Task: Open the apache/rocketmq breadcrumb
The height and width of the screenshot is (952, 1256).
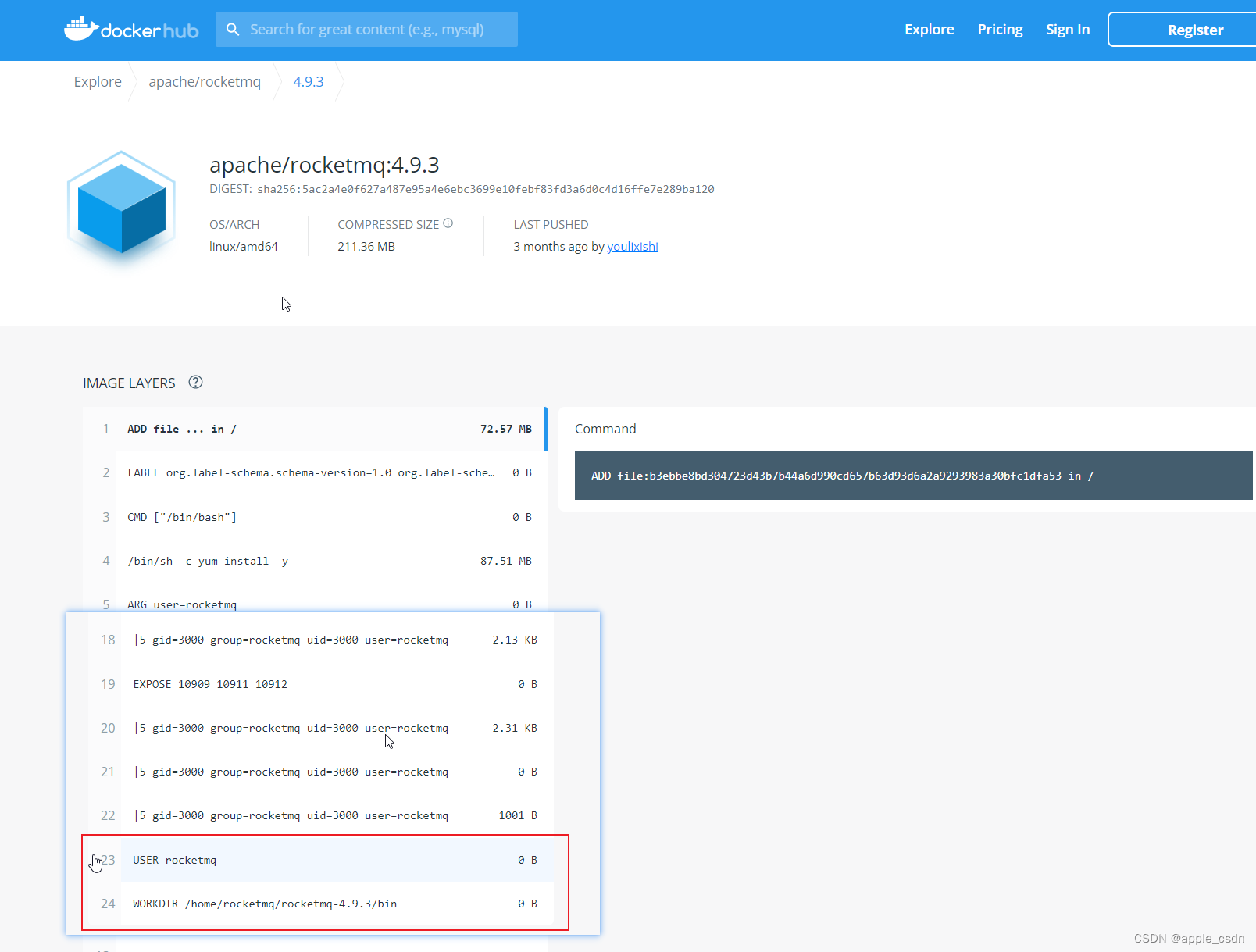Action: 205,82
